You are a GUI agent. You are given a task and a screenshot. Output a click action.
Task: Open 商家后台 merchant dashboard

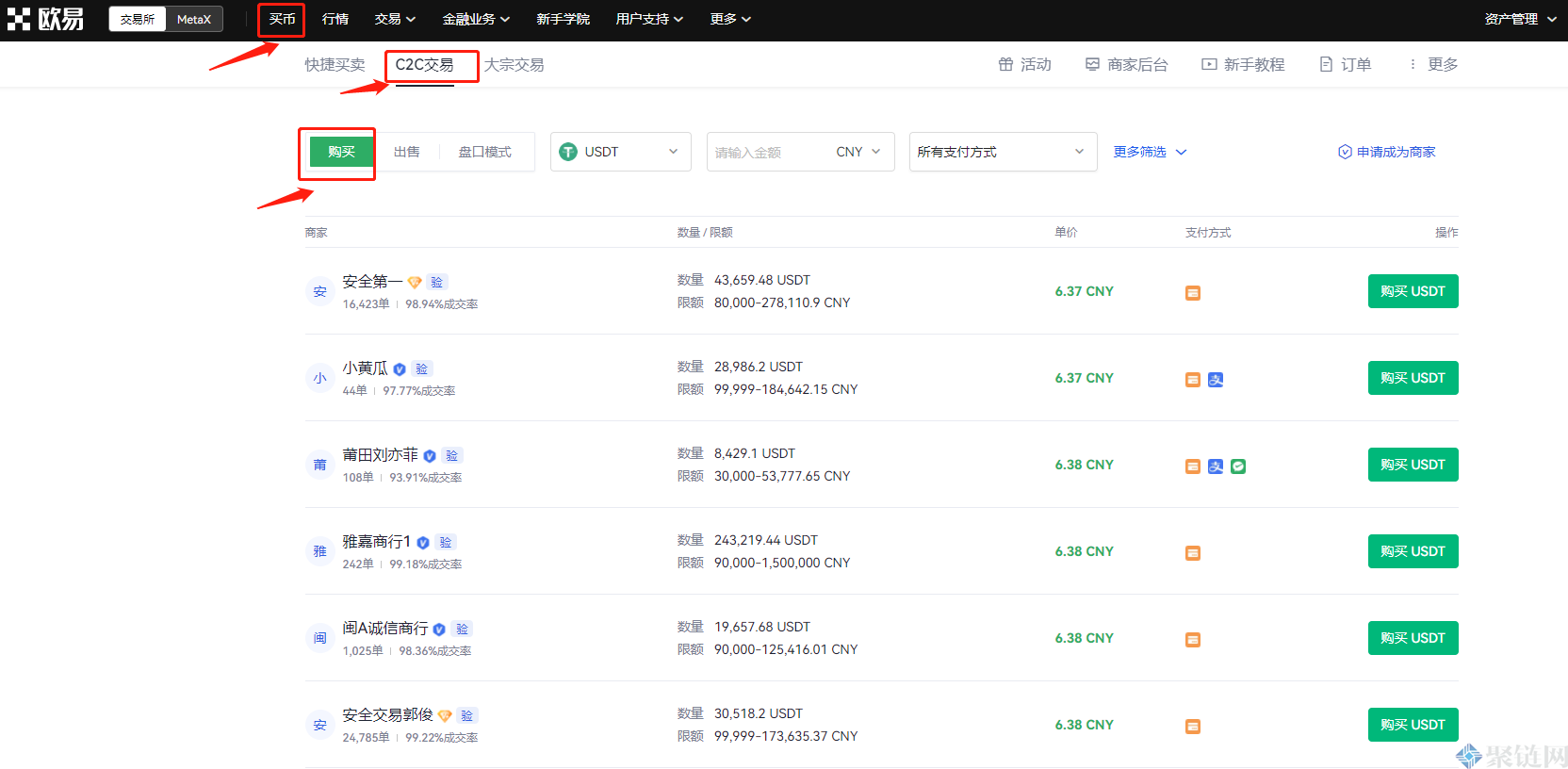pos(1126,64)
